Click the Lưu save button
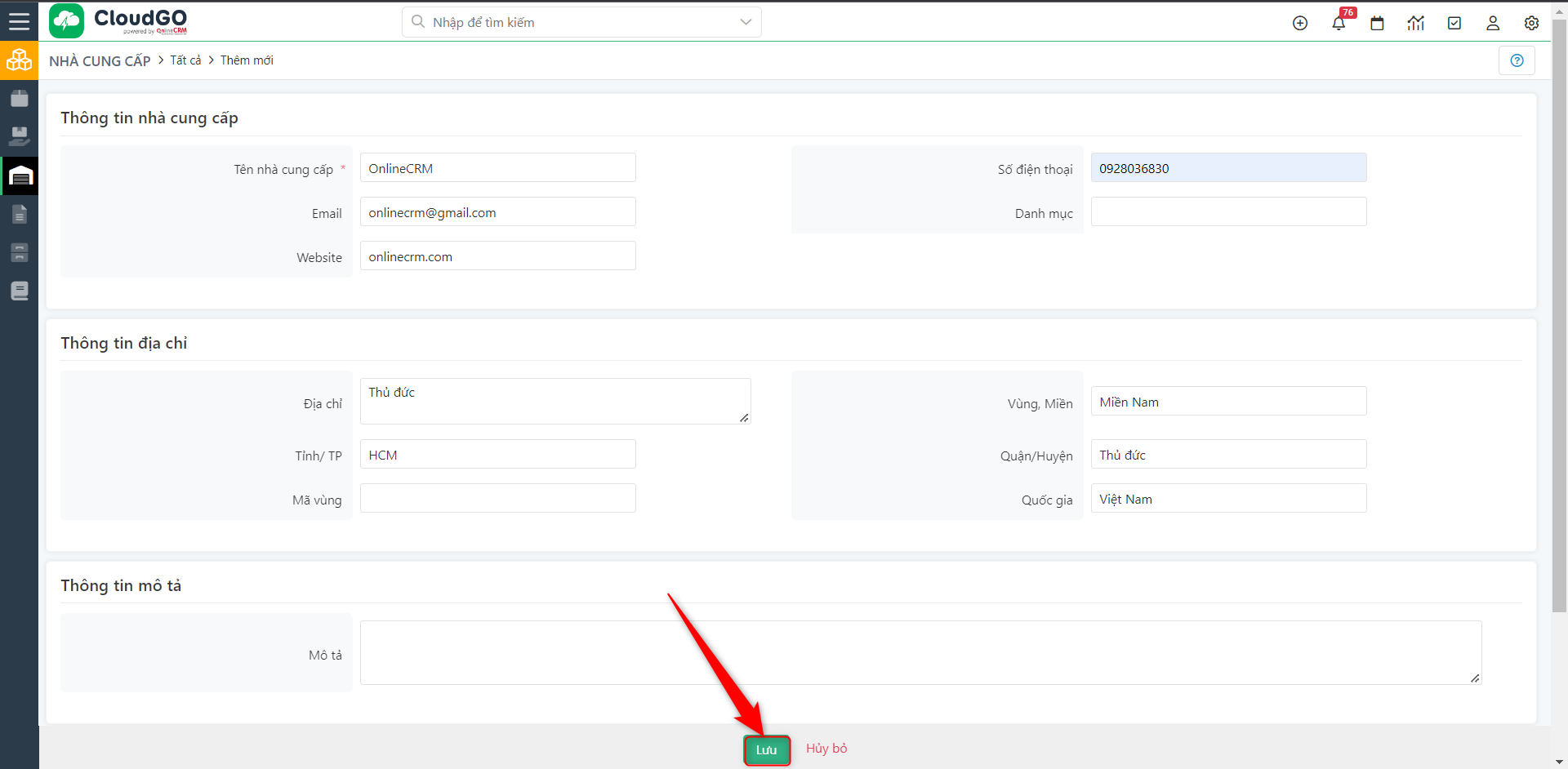This screenshot has width=1568, height=769. coord(767,749)
